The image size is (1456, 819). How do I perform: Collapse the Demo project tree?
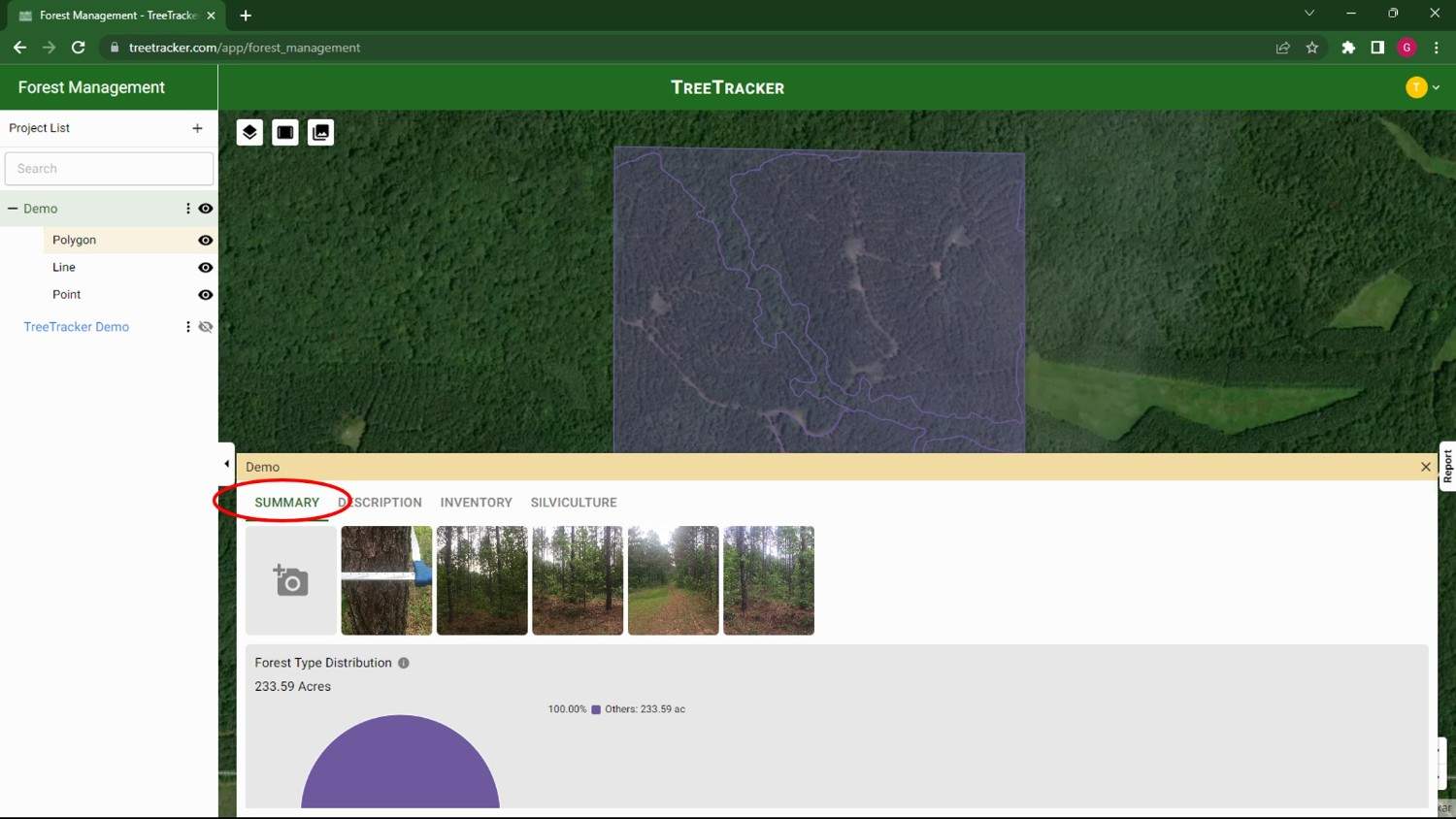[x=12, y=208]
